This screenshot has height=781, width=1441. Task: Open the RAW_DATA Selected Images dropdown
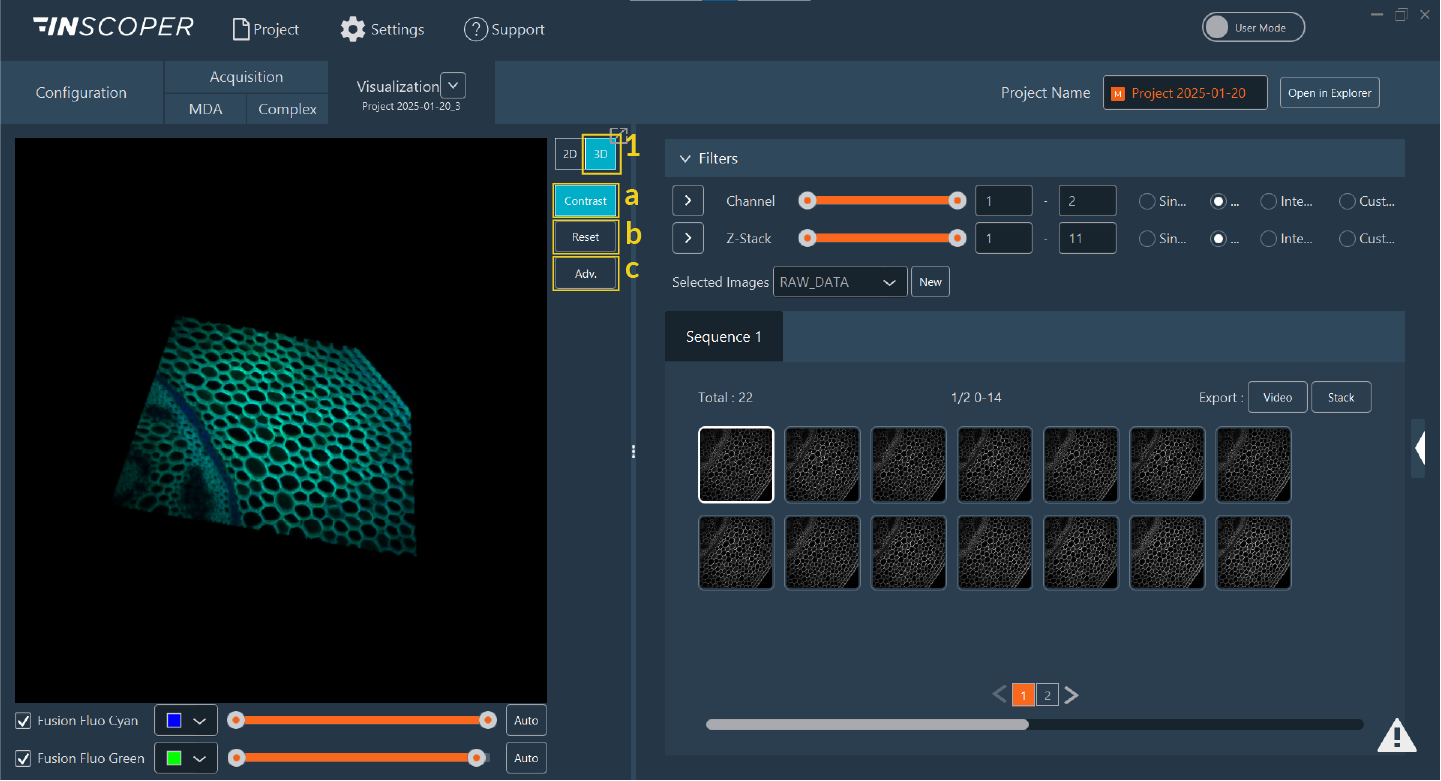tap(839, 281)
